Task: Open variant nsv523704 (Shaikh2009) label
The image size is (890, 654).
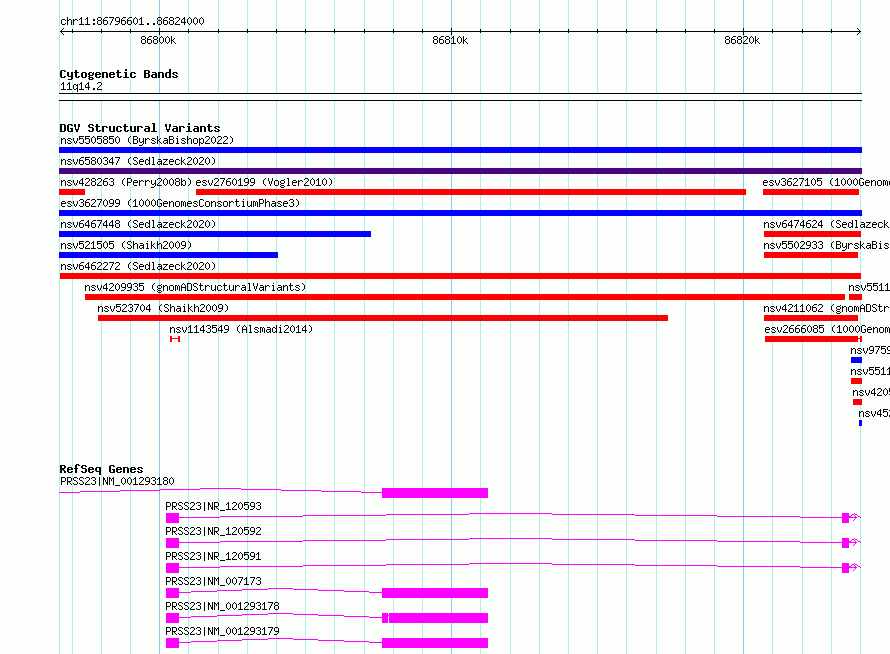Action: 163,308
